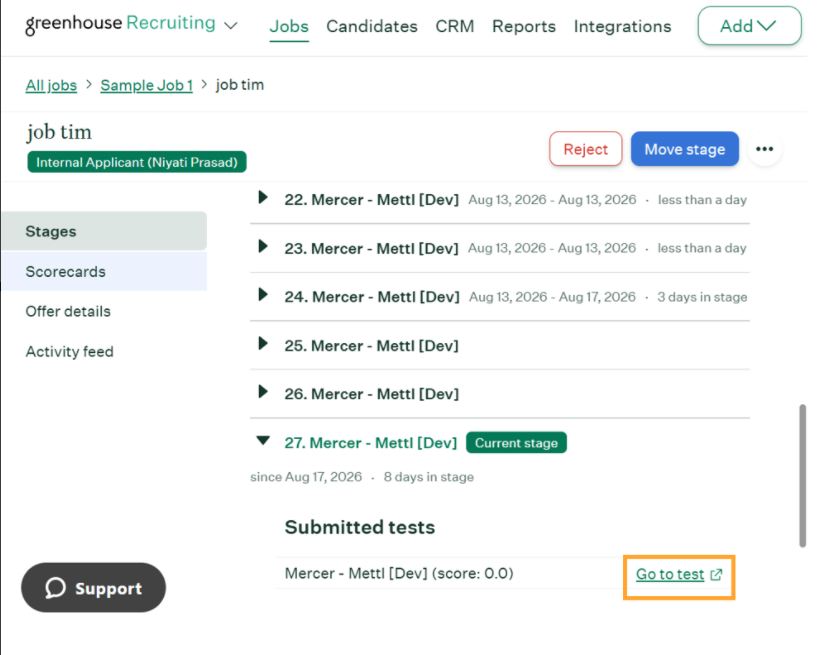The height and width of the screenshot is (655, 828).
Task: Click the 27. Mercer - Mettl [Dev] stage title
Action: (371, 443)
